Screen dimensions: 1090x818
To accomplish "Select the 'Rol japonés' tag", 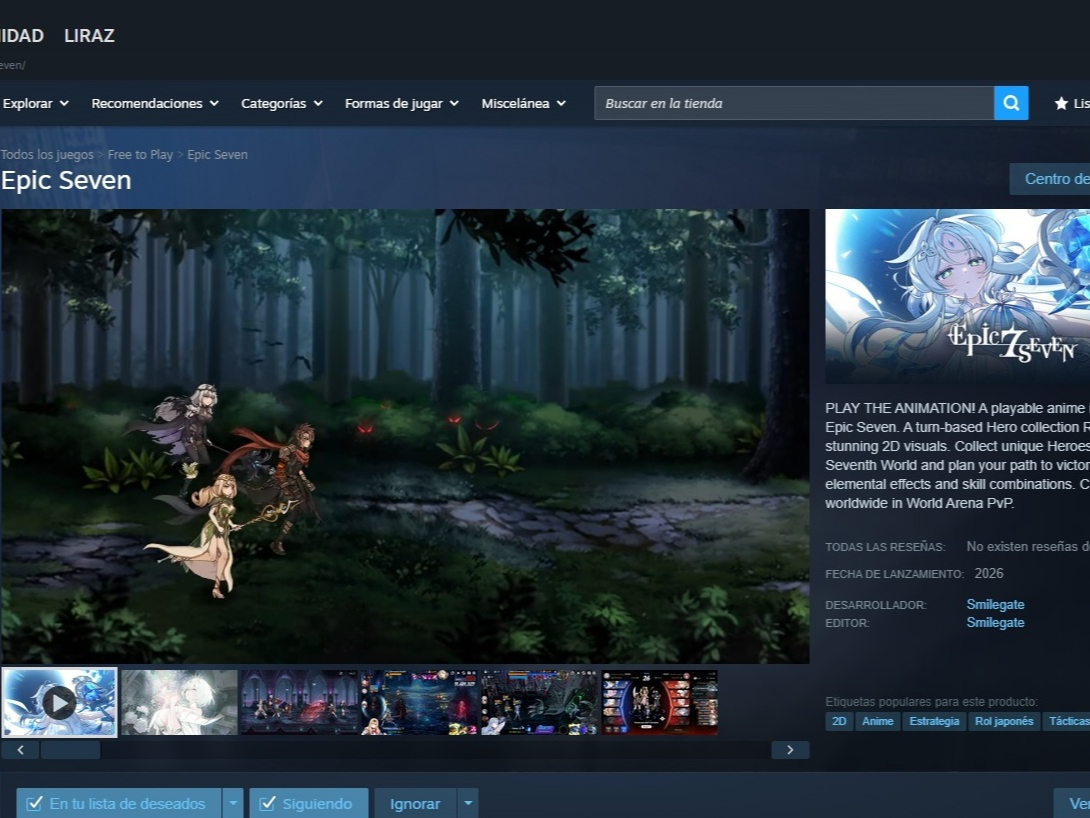I will (1004, 721).
